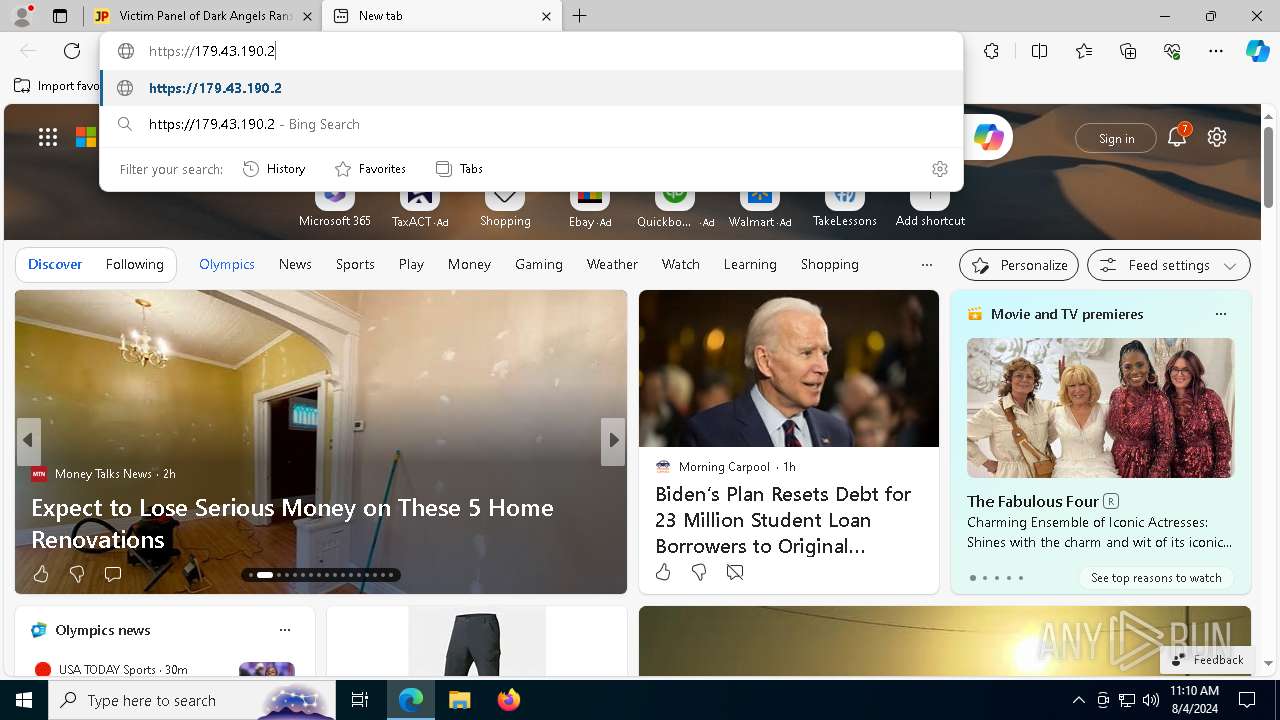
Task: Click the Personalize button
Action: (1019, 265)
